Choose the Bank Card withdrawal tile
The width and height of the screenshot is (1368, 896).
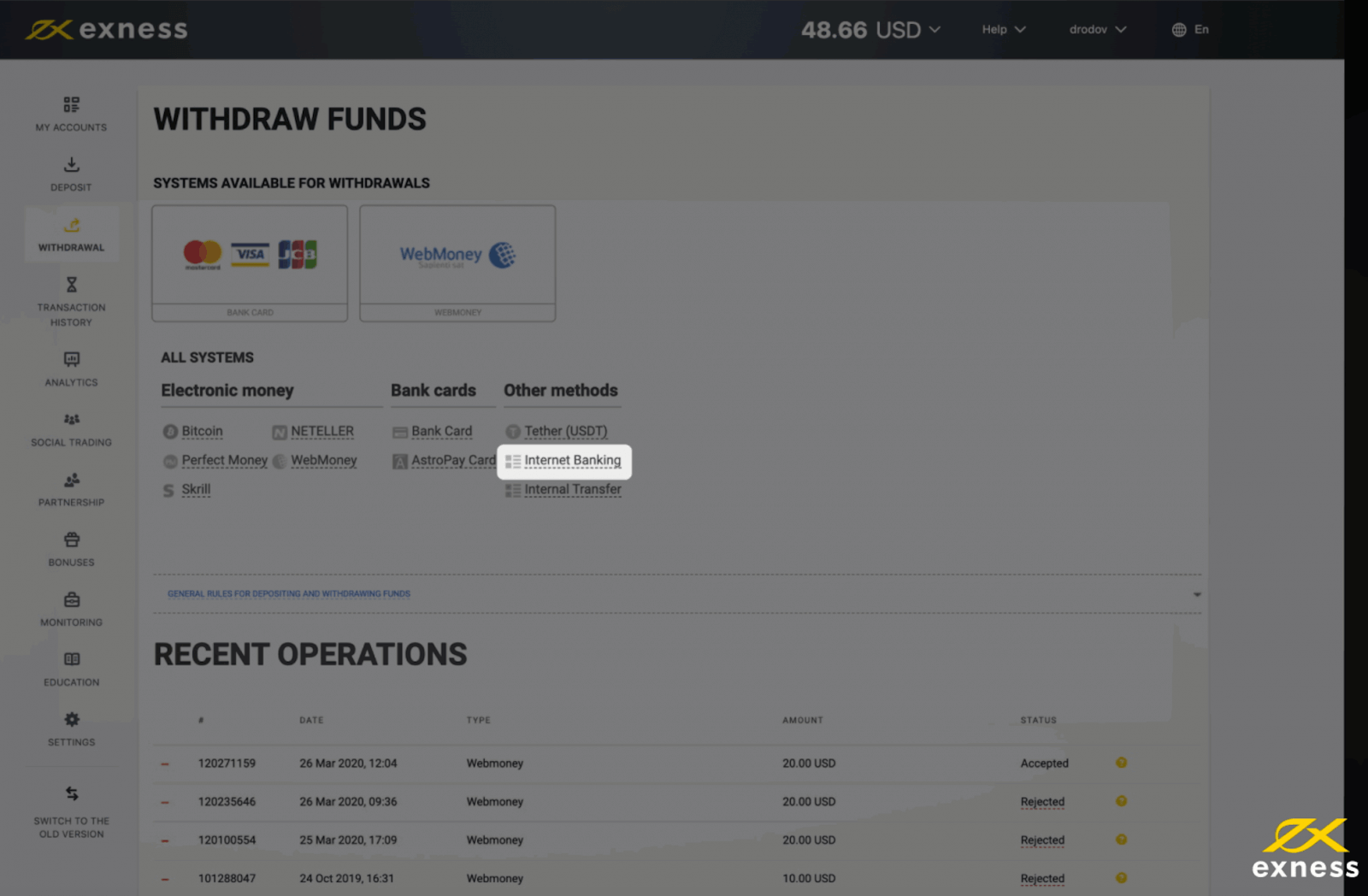coord(250,263)
